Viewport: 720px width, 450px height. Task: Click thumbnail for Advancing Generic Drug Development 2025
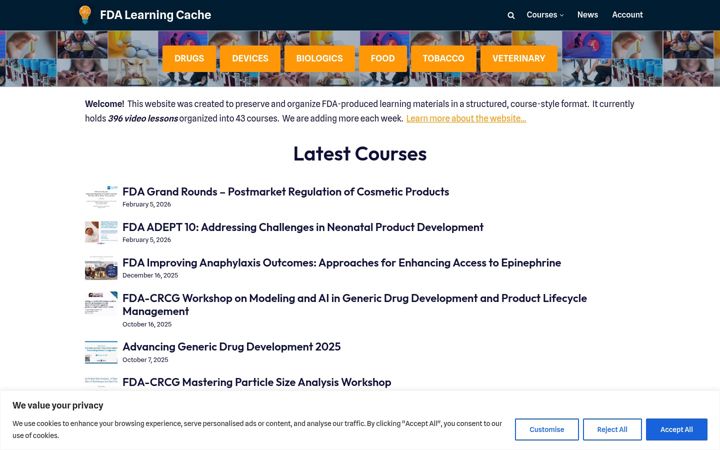[101, 352]
